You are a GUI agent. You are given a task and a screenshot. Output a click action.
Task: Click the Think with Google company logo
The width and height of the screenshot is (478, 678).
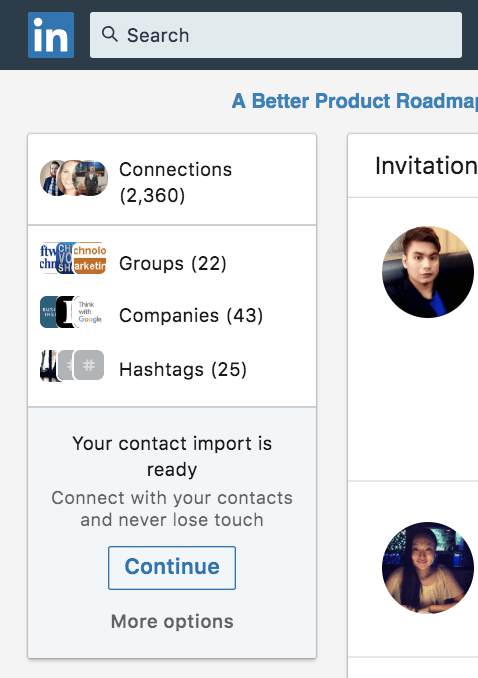click(90, 312)
